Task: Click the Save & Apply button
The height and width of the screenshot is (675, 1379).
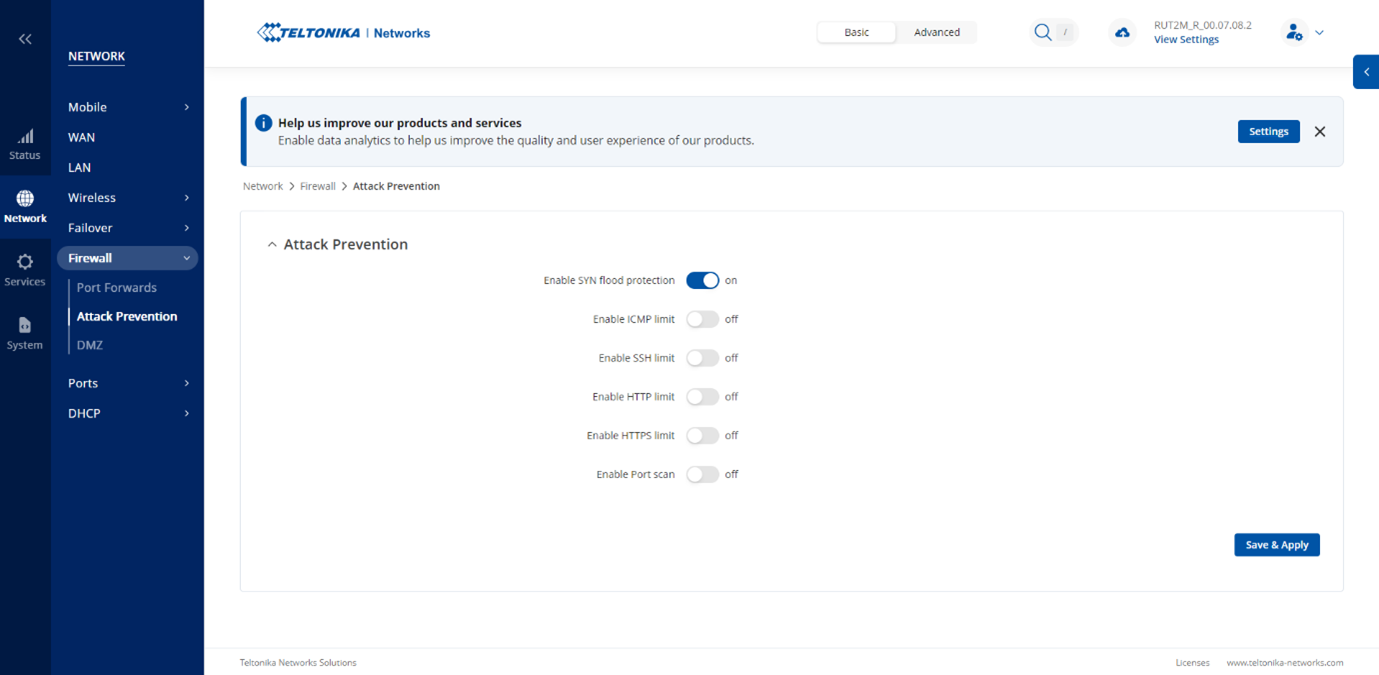Action: pyautogui.click(x=1276, y=545)
